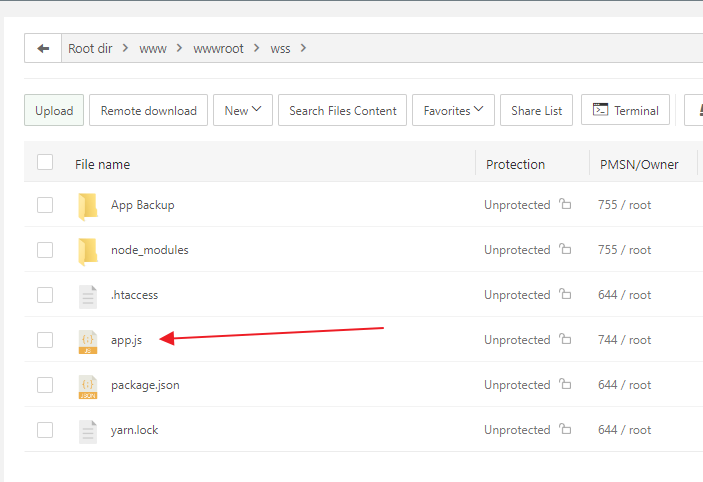Click the .htaccess file icon
The width and height of the screenshot is (703, 482).
pyautogui.click(x=88, y=295)
